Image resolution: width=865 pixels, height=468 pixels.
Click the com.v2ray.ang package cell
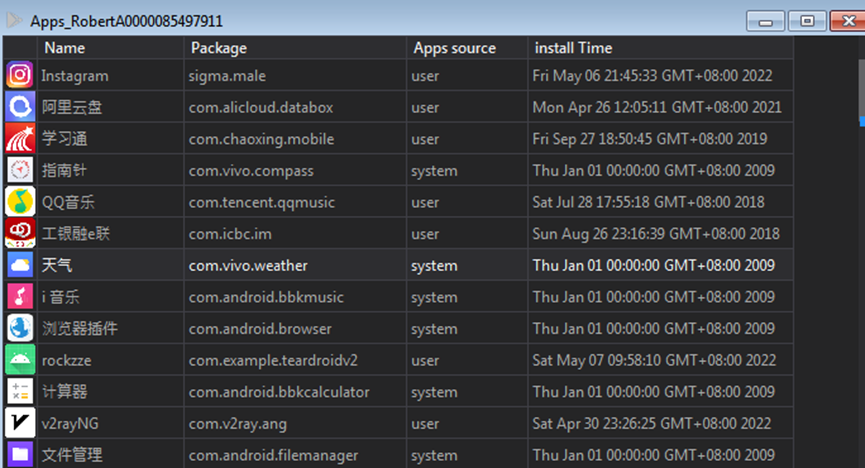[295, 423]
